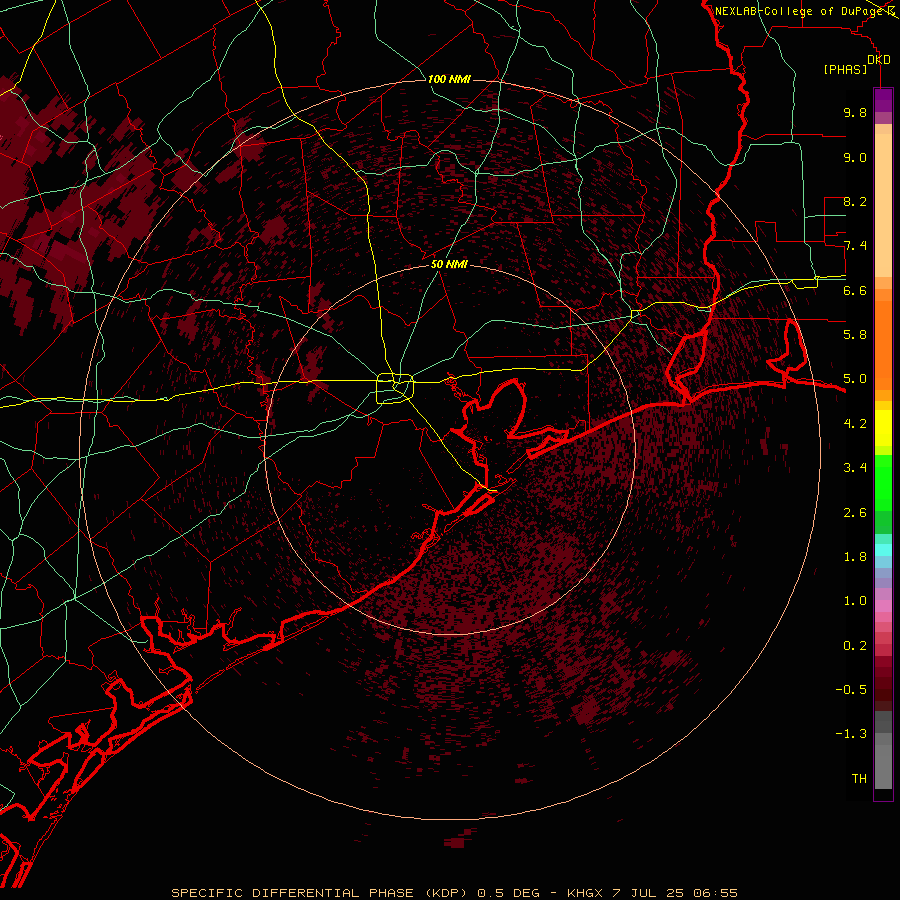
Task: Select the 1.8 value on the color scale
Action: click(x=855, y=557)
